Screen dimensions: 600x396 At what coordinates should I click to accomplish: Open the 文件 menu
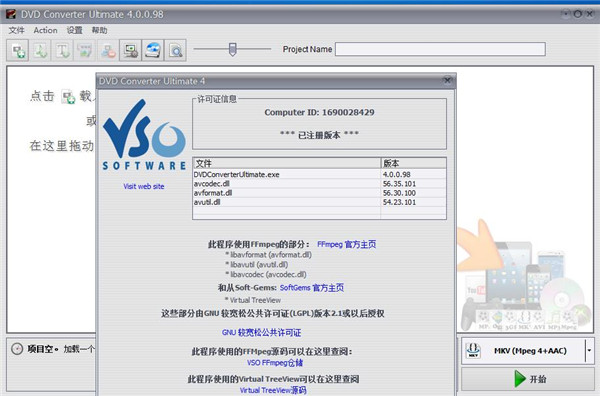pos(16,30)
